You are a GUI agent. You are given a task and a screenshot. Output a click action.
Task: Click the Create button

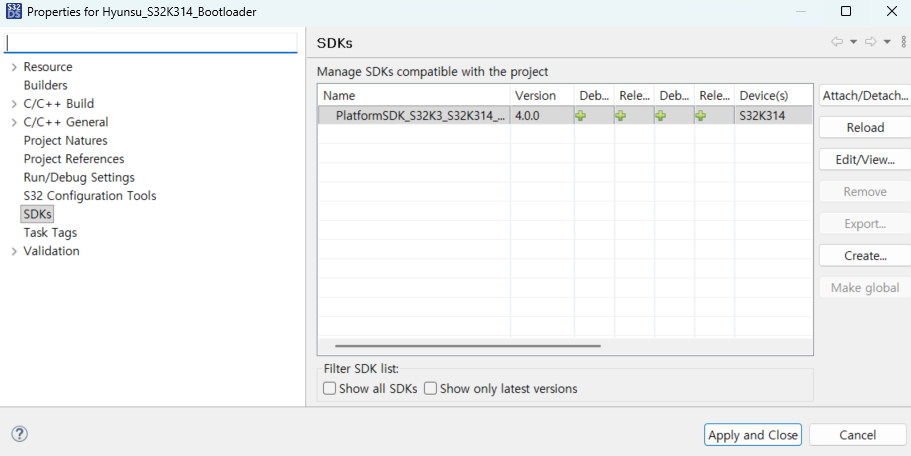(x=865, y=256)
